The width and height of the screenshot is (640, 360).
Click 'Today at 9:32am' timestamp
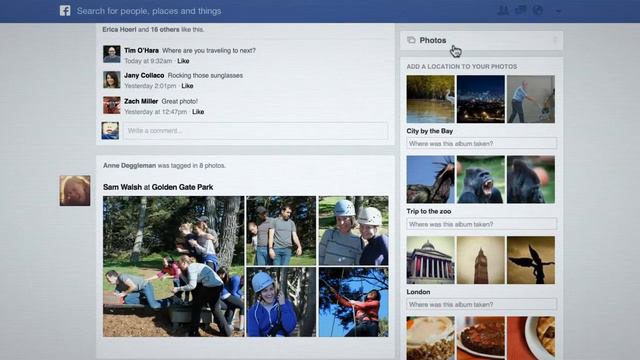pos(148,61)
